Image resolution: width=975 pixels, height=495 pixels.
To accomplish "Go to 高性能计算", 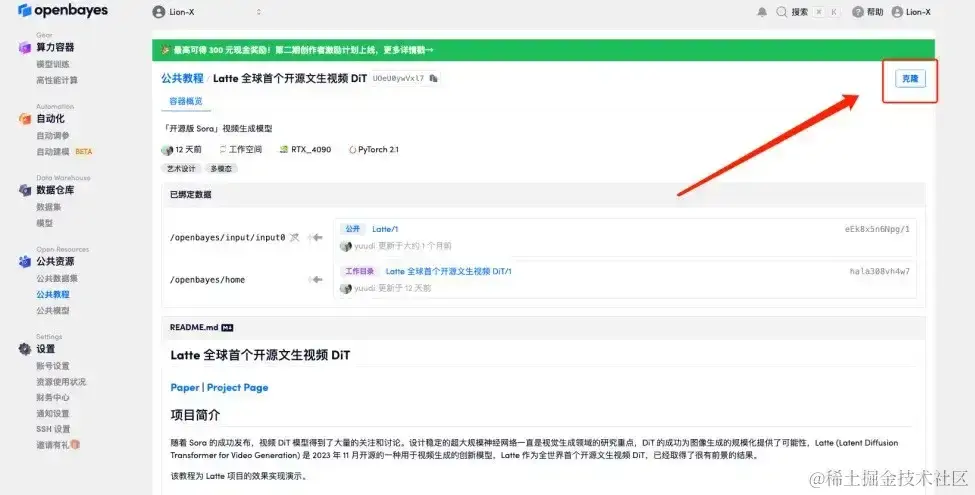I will point(57,80).
